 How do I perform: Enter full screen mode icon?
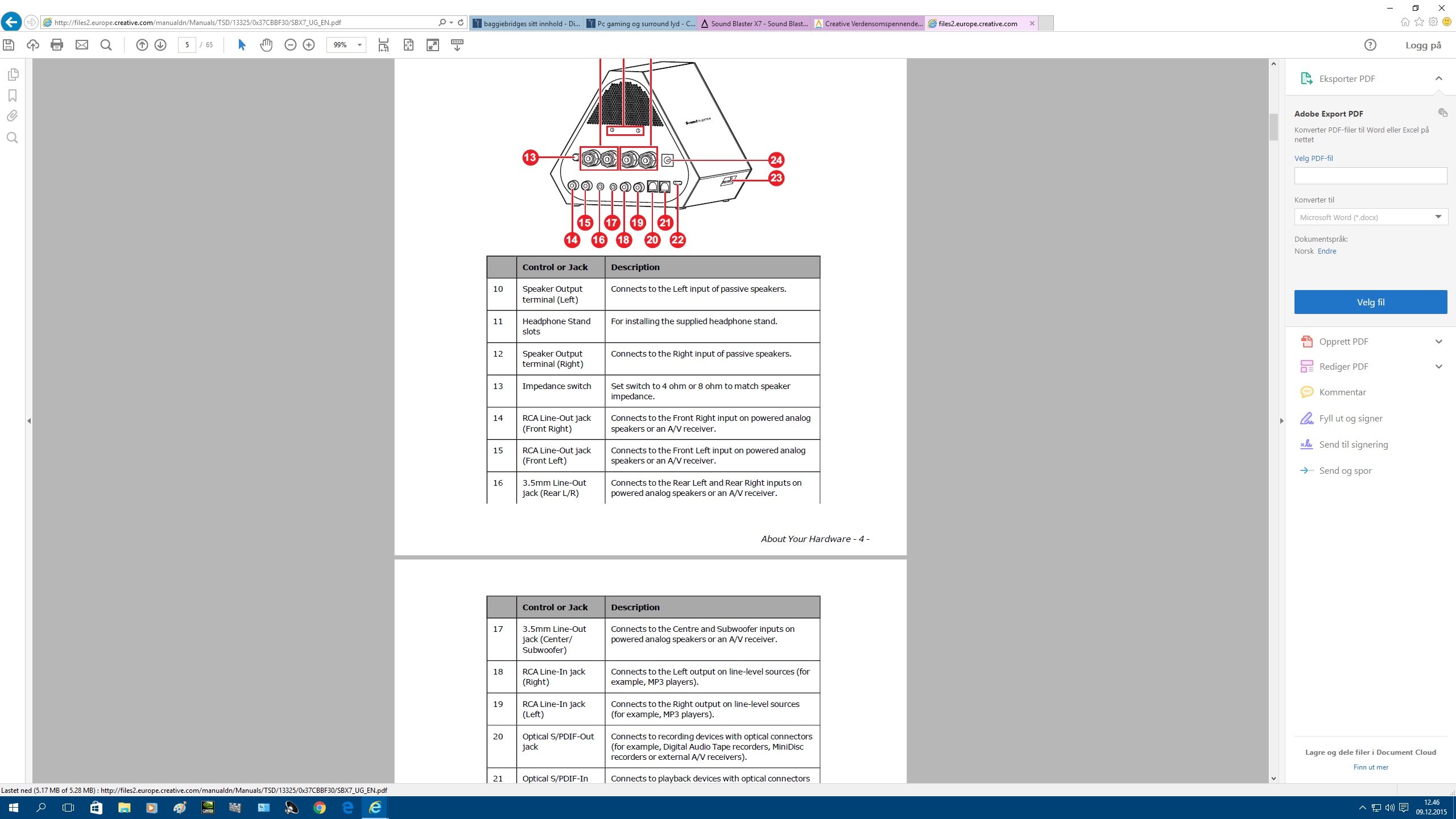[433, 45]
